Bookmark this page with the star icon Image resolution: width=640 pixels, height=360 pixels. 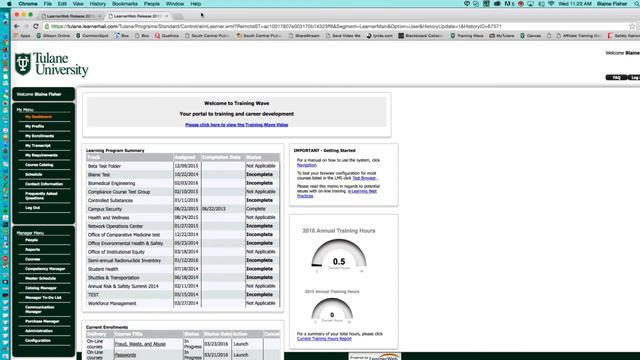pos(632,26)
